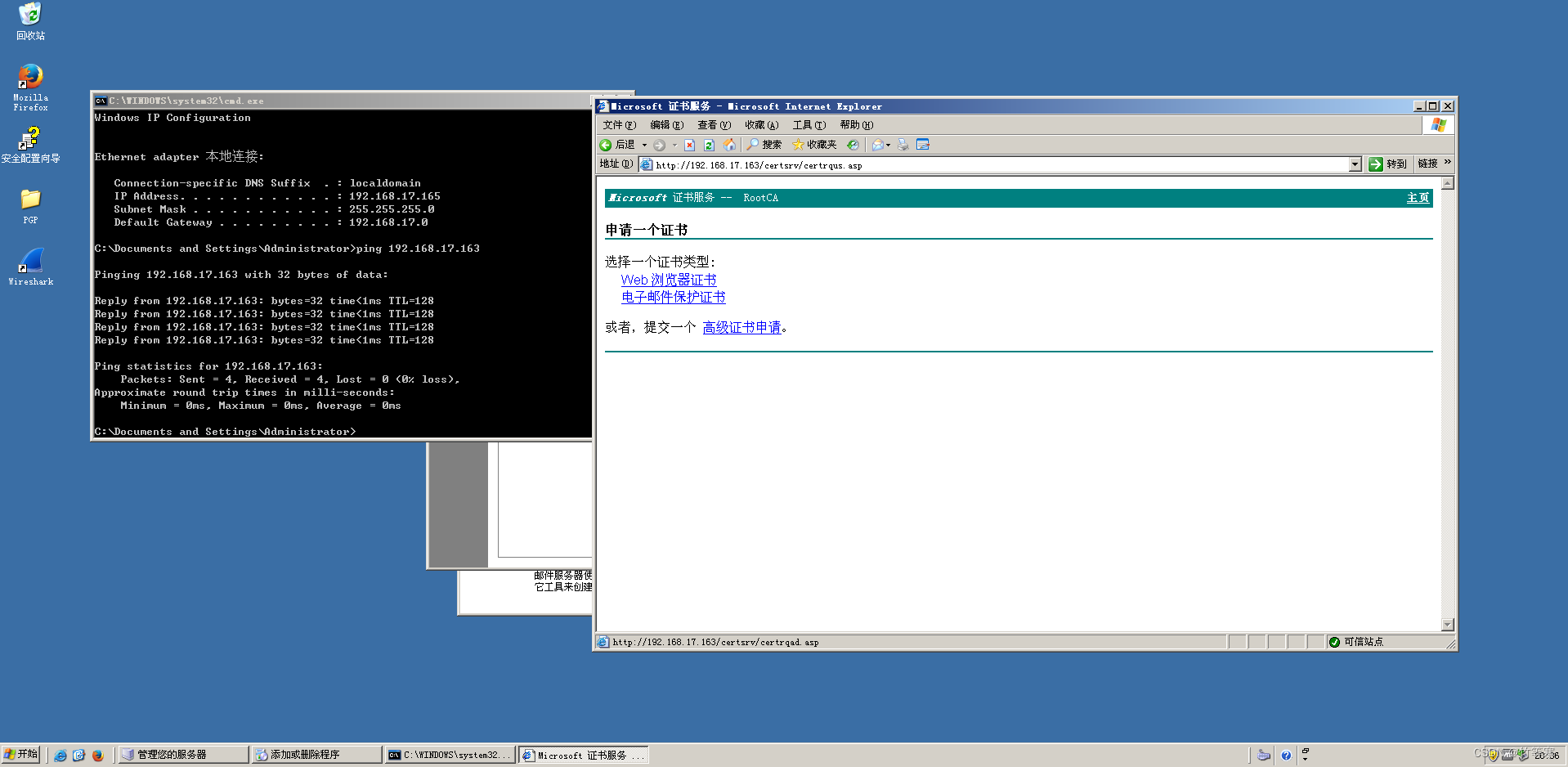Click the IE page scrollbar down arrow

[x=1447, y=625]
